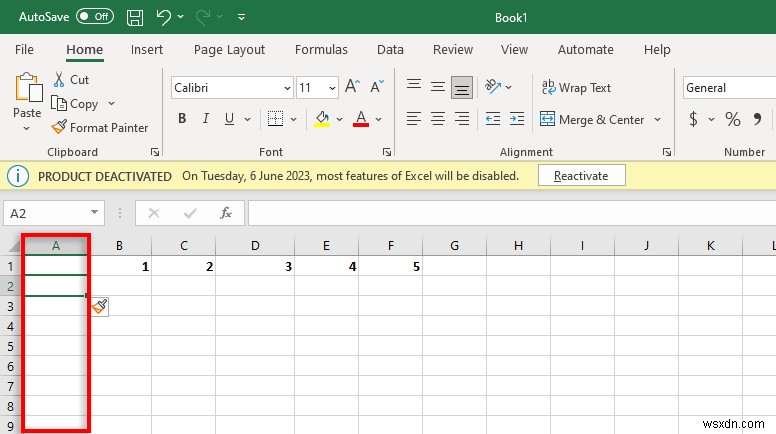The height and width of the screenshot is (434, 776).
Task: Open Clipboard group dialog launcher
Action: pos(155,152)
